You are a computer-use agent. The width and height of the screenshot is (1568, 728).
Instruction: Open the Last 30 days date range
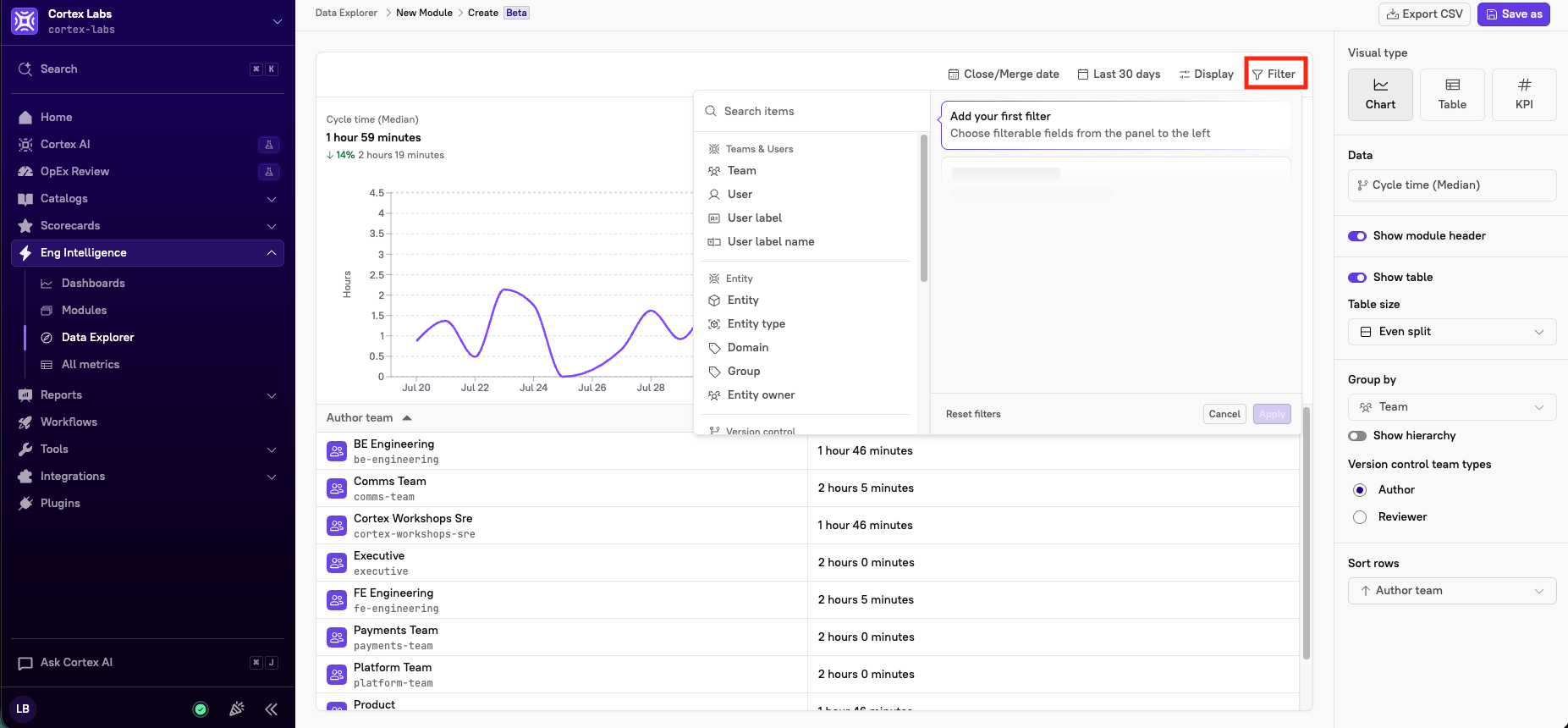click(1119, 74)
